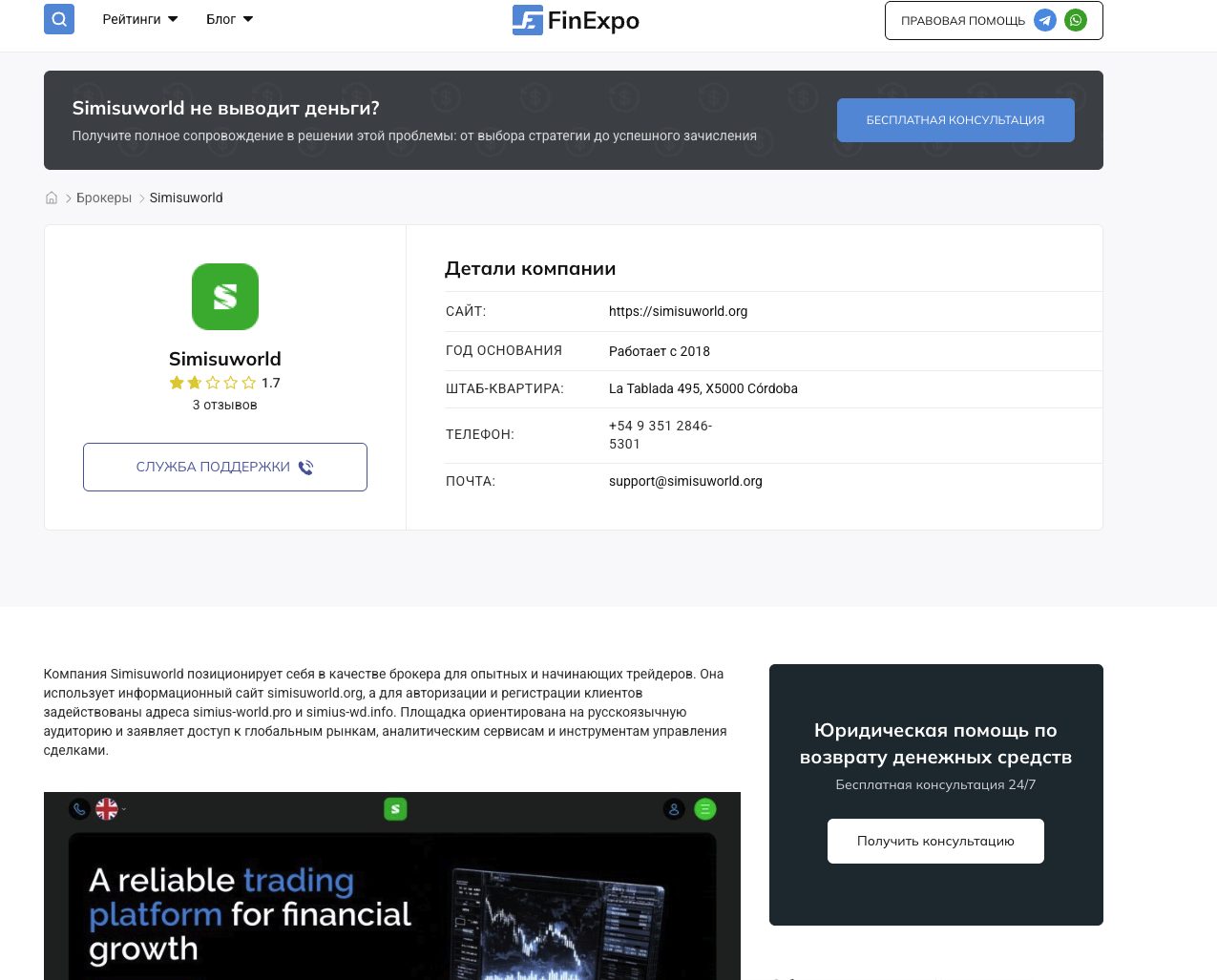Click the star rating under Simisuworld
The image size is (1217, 980).
(x=213, y=383)
